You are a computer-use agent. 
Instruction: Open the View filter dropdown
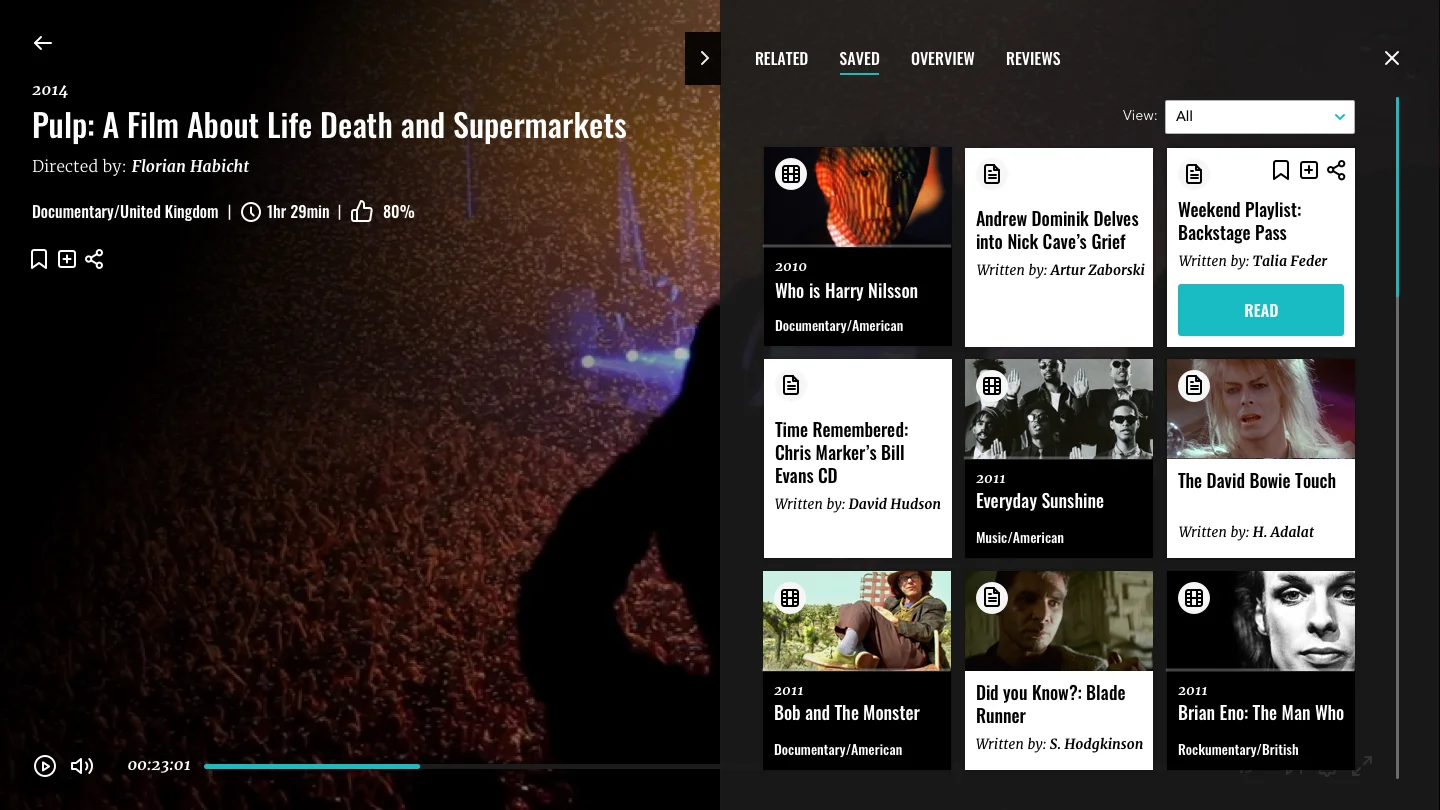[x=1259, y=116]
